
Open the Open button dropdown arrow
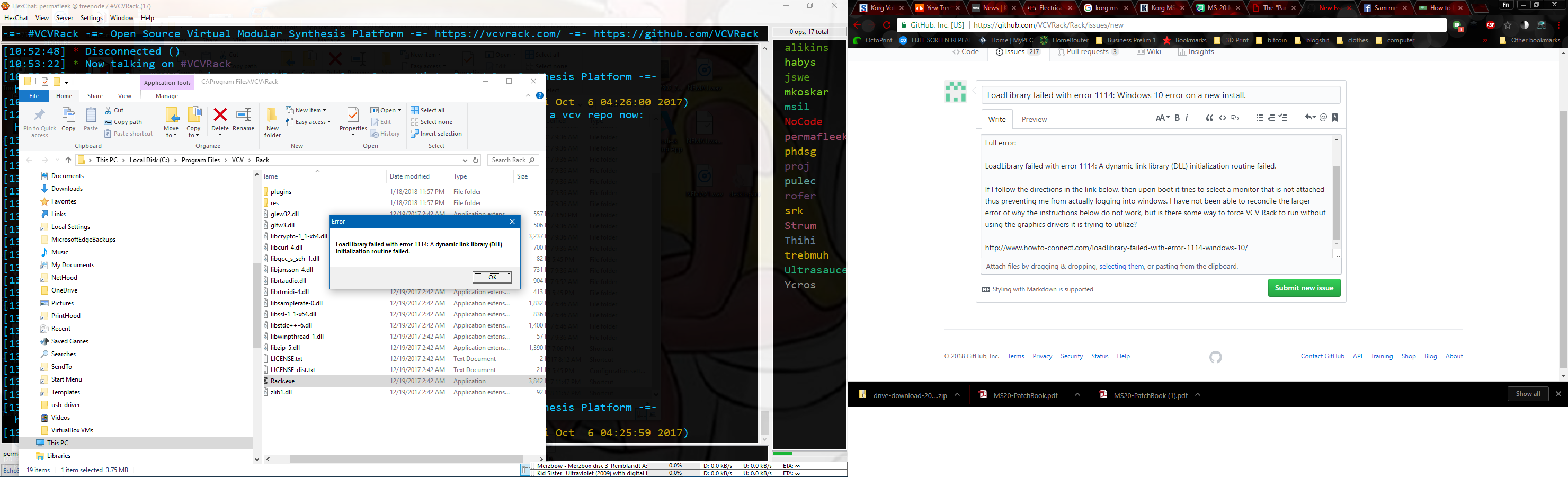click(399, 110)
